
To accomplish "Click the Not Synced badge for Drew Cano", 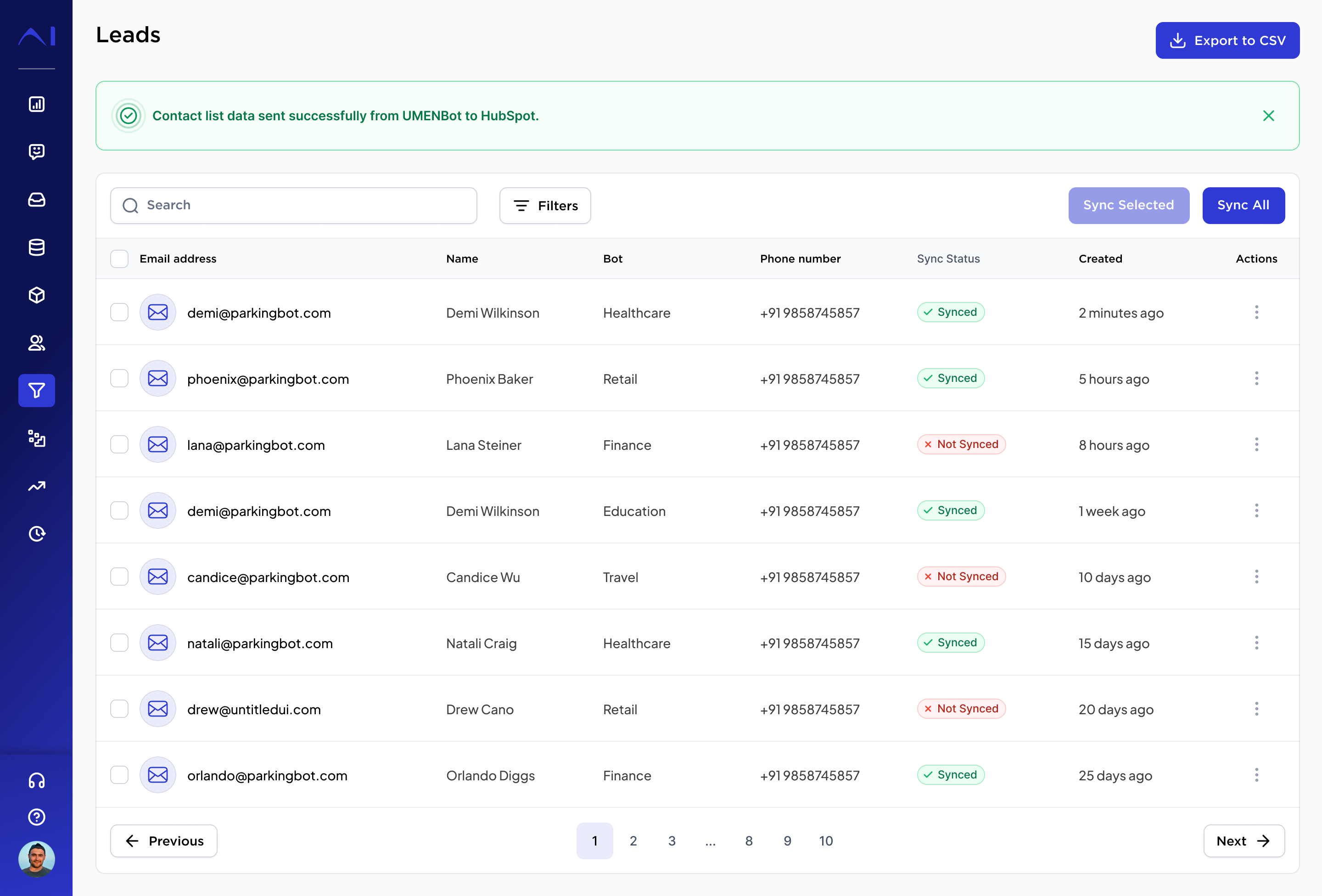I will 961,709.
